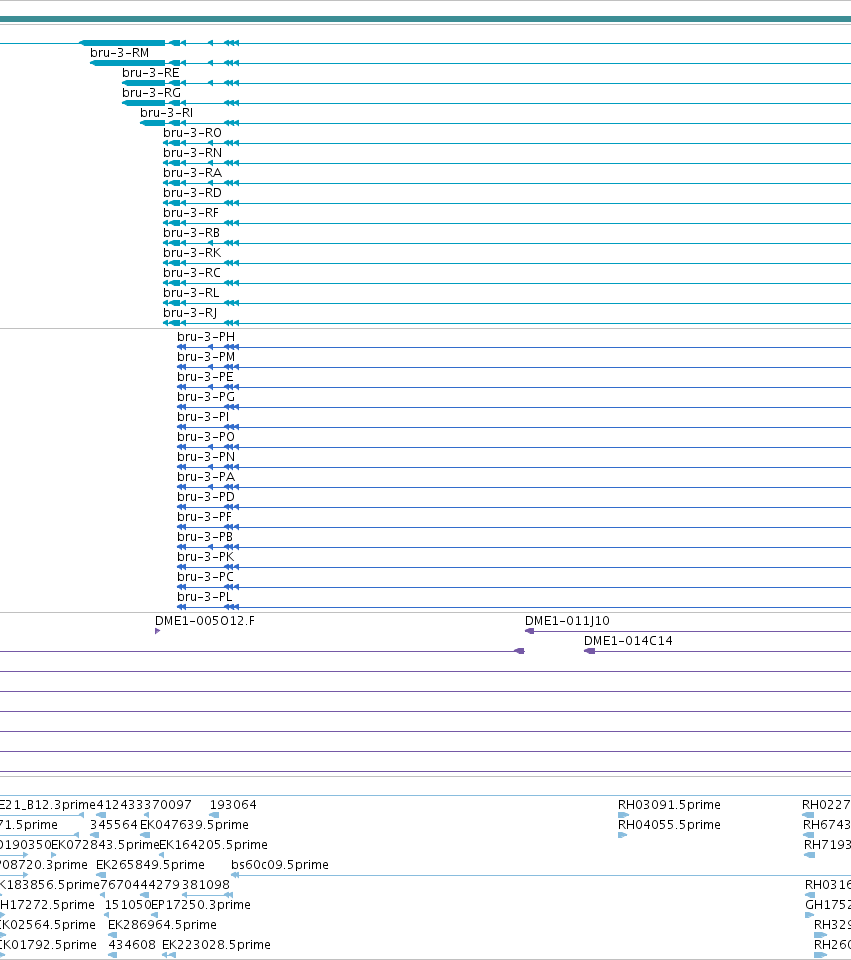Select the EP17250.3prime EST label
This screenshot has width=851, height=960.
[201, 905]
